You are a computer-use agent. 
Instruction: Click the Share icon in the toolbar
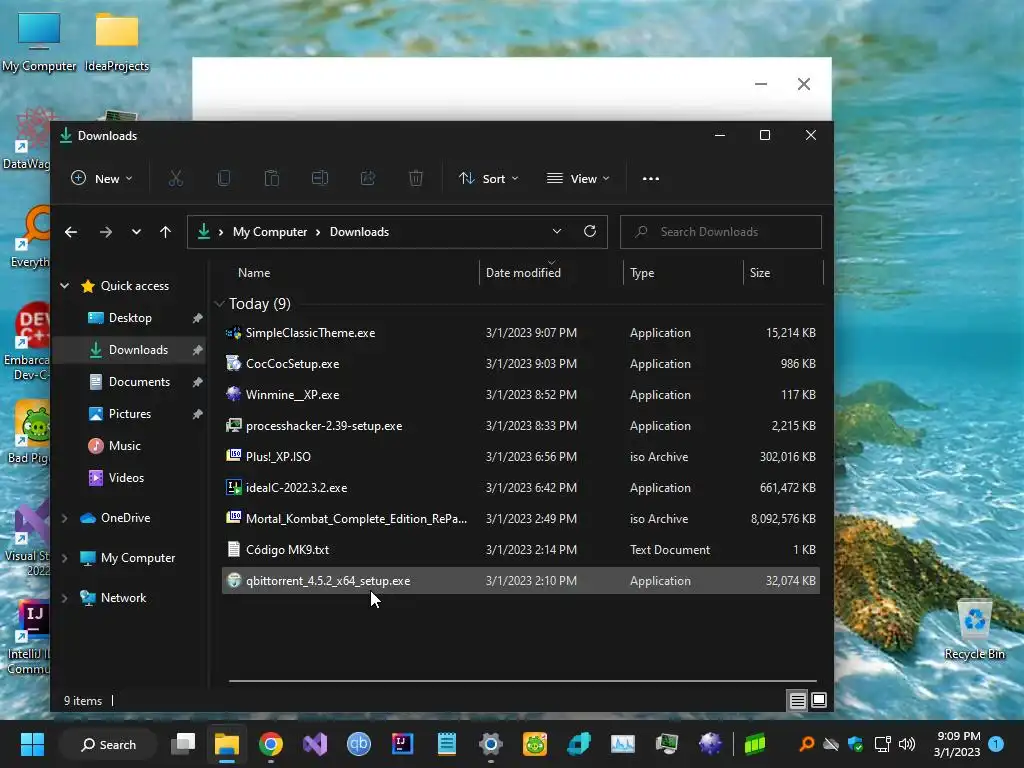coord(368,178)
